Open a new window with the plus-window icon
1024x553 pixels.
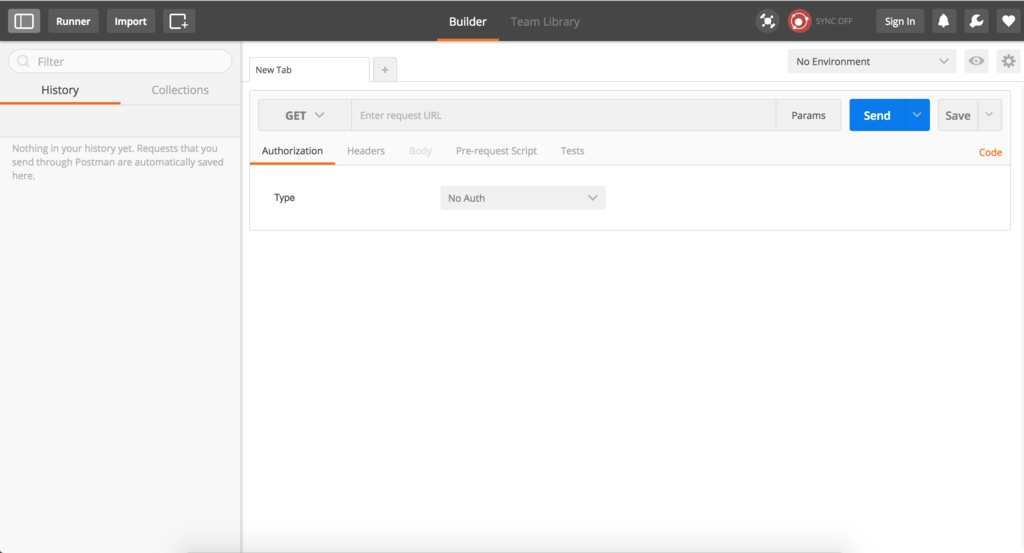coord(178,21)
